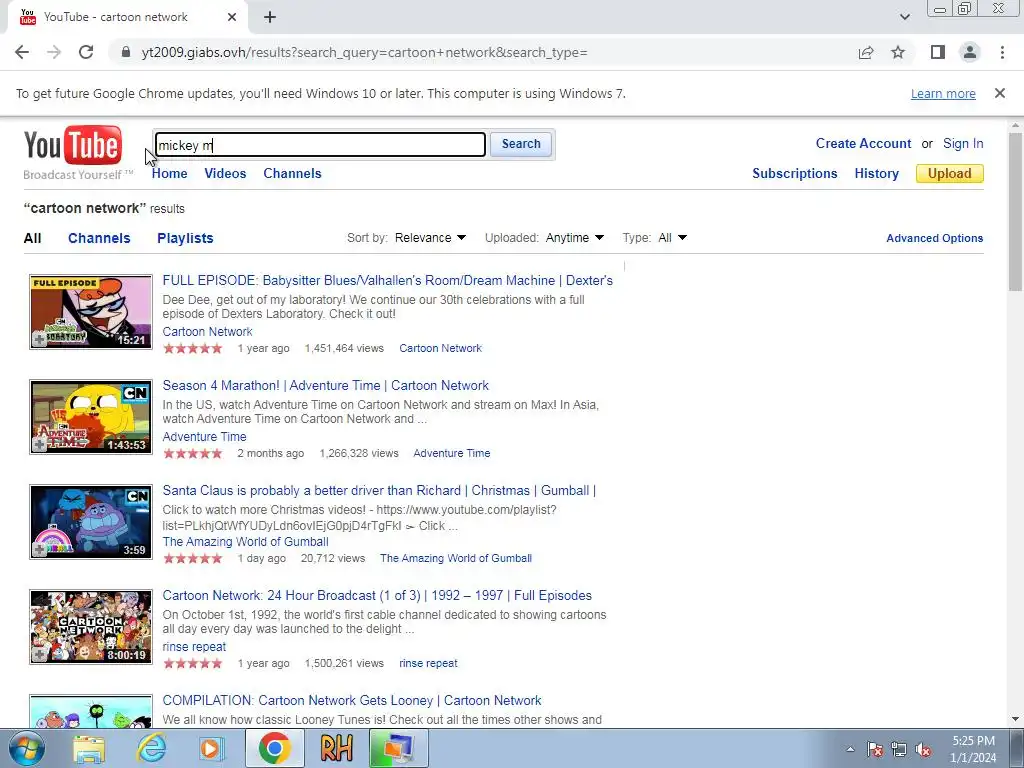Switch to the Channels results tab
Screen dimensions: 1024x768
click(x=99, y=238)
